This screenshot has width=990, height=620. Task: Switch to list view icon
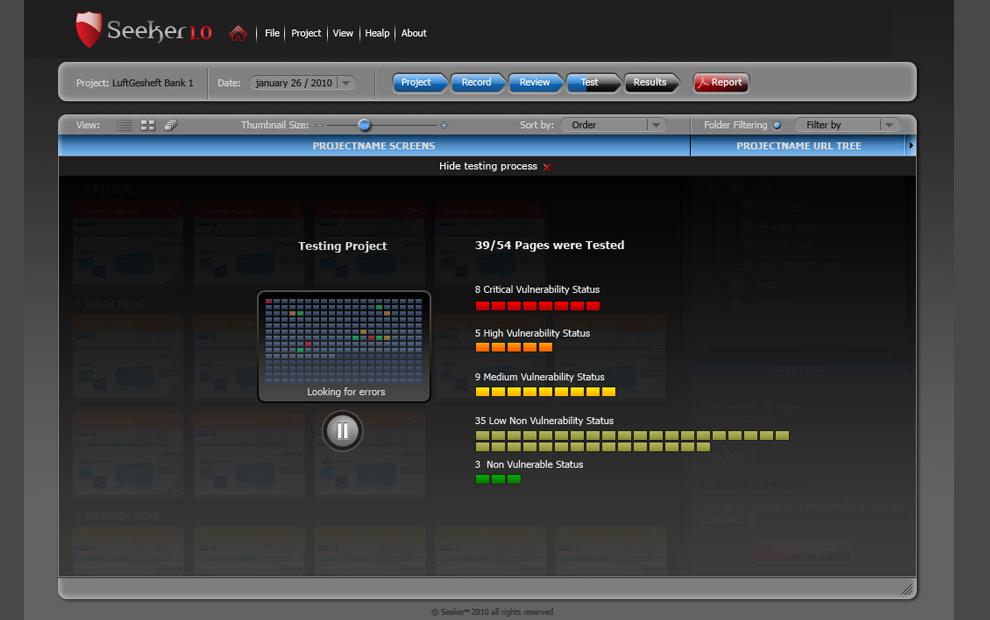pyautogui.click(x=124, y=125)
